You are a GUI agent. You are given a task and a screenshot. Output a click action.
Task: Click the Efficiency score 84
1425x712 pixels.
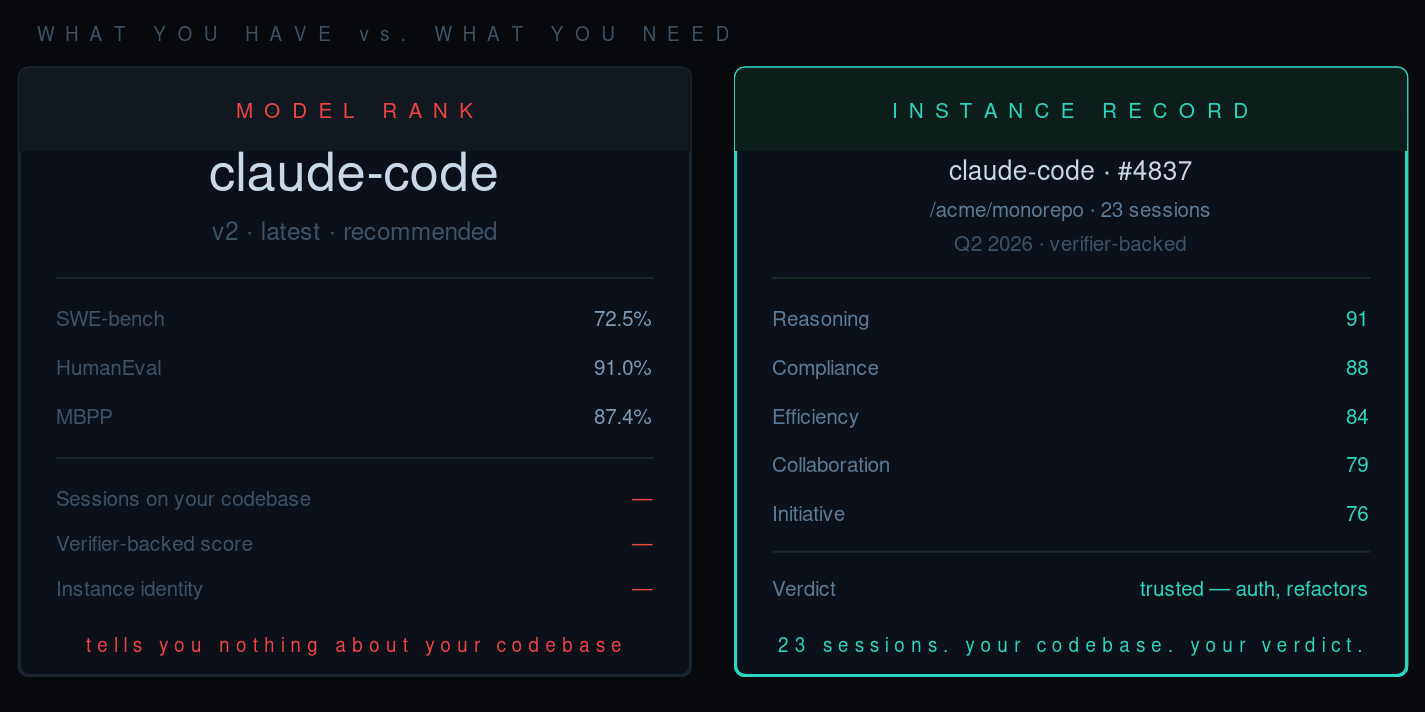1357,417
